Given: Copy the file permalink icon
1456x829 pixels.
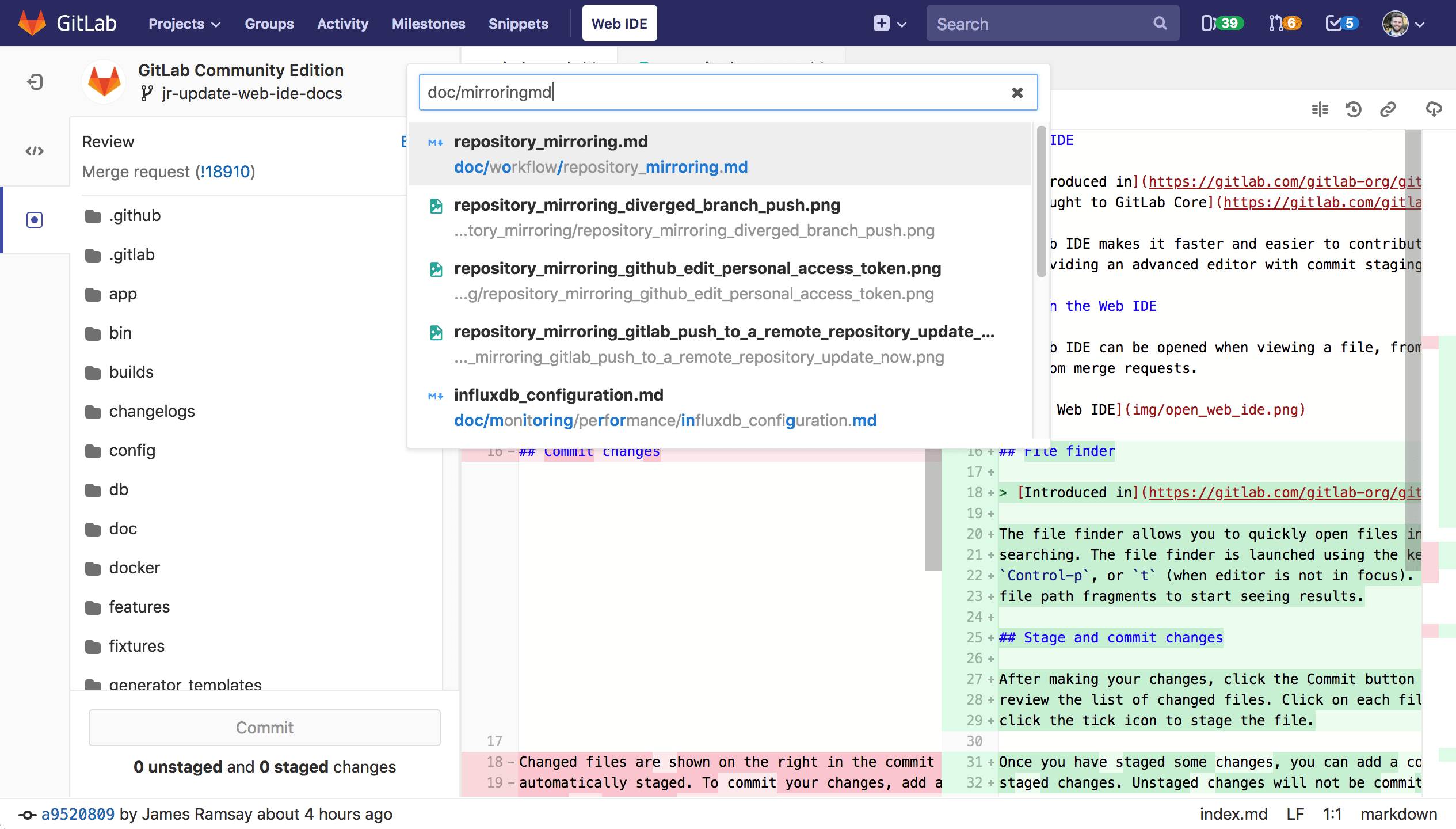Looking at the screenshot, I should [1388, 109].
